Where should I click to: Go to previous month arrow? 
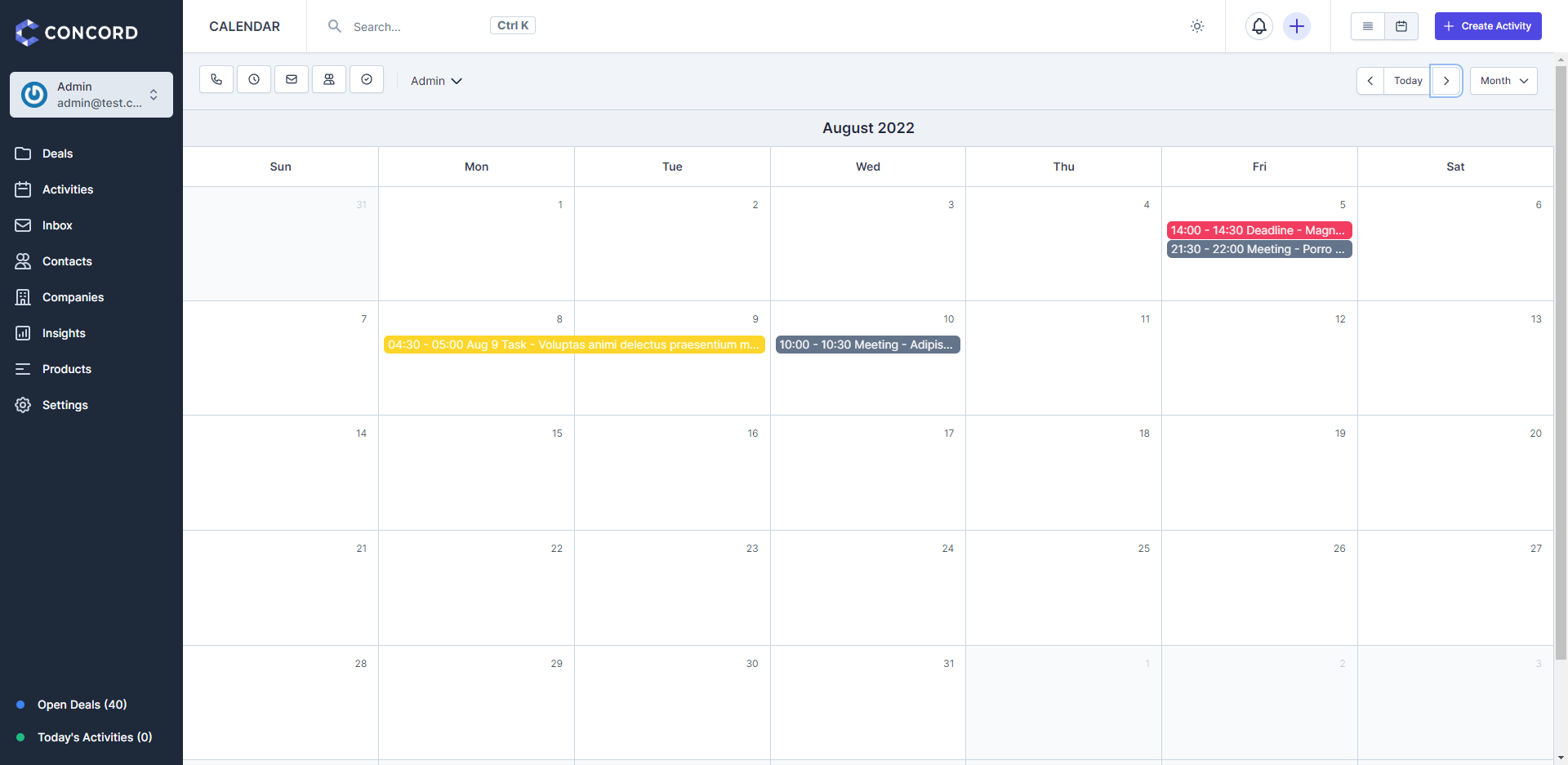(x=1370, y=81)
